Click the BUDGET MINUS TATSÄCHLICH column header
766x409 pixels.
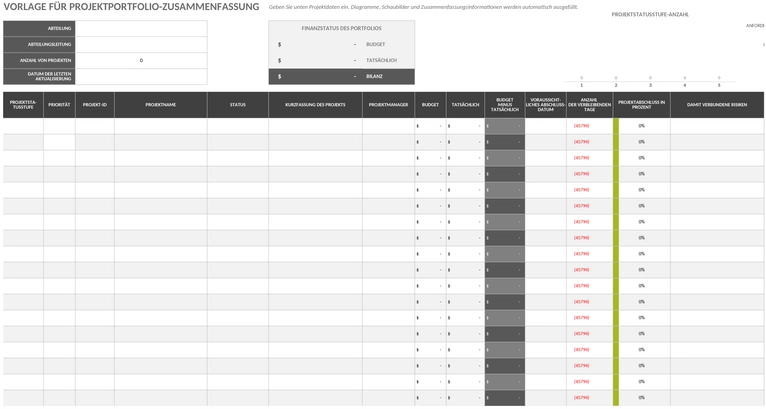pyautogui.click(x=505, y=105)
